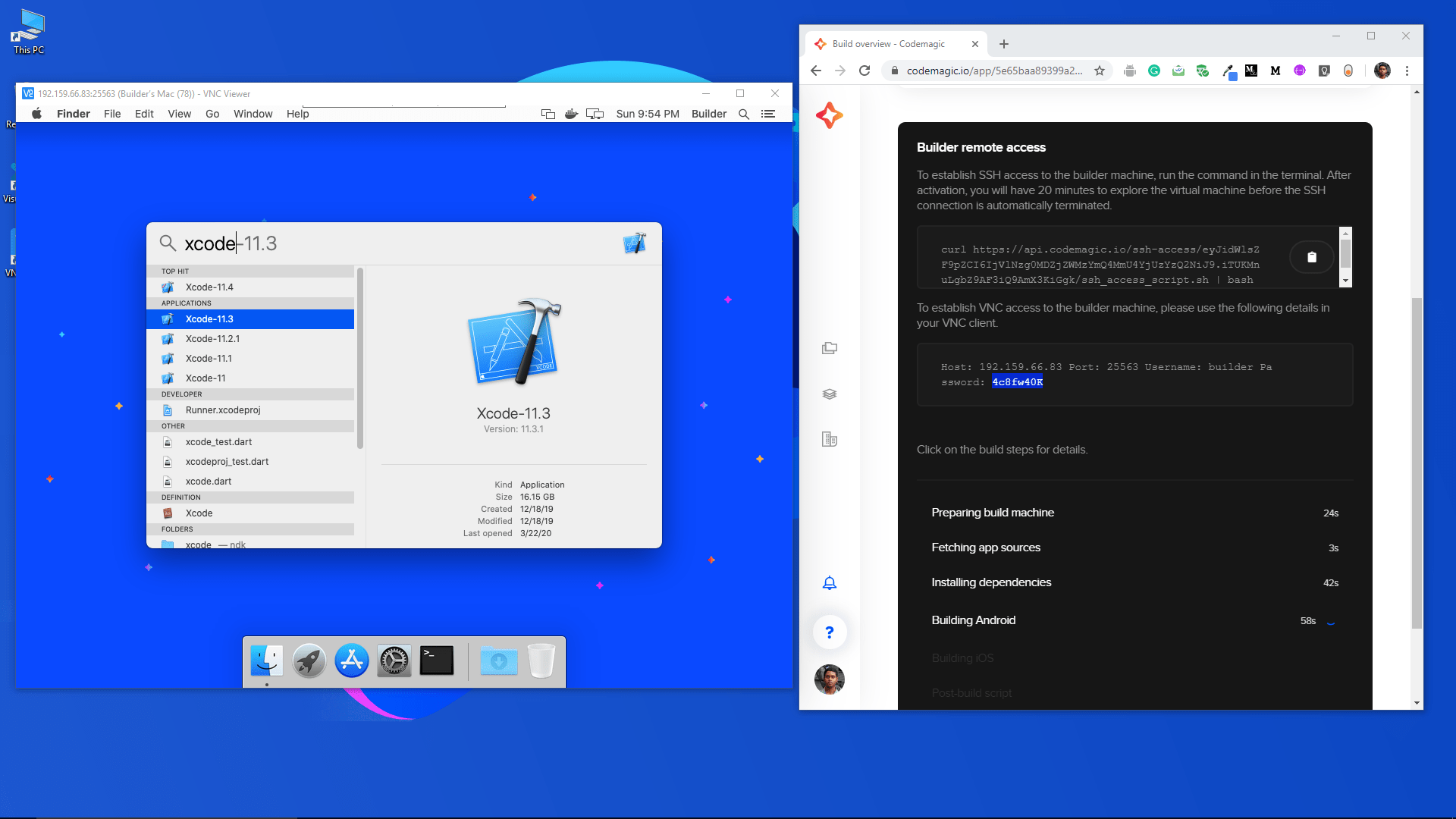Screen dimensions: 1456x819
Task: Open the Help menu in Mac menu bar
Action: point(298,114)
